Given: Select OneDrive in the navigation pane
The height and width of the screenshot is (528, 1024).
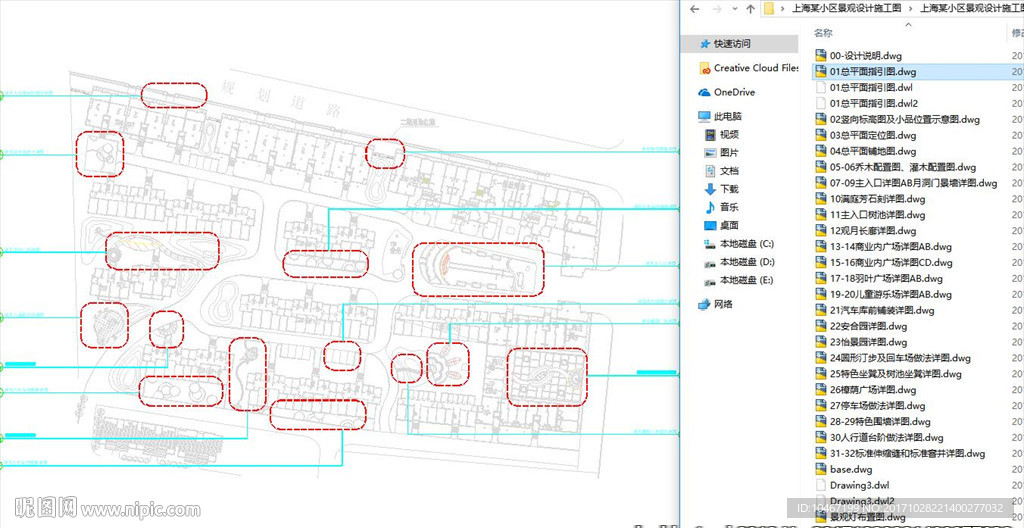Looking at the screenshot, I should tap(734, 92).
